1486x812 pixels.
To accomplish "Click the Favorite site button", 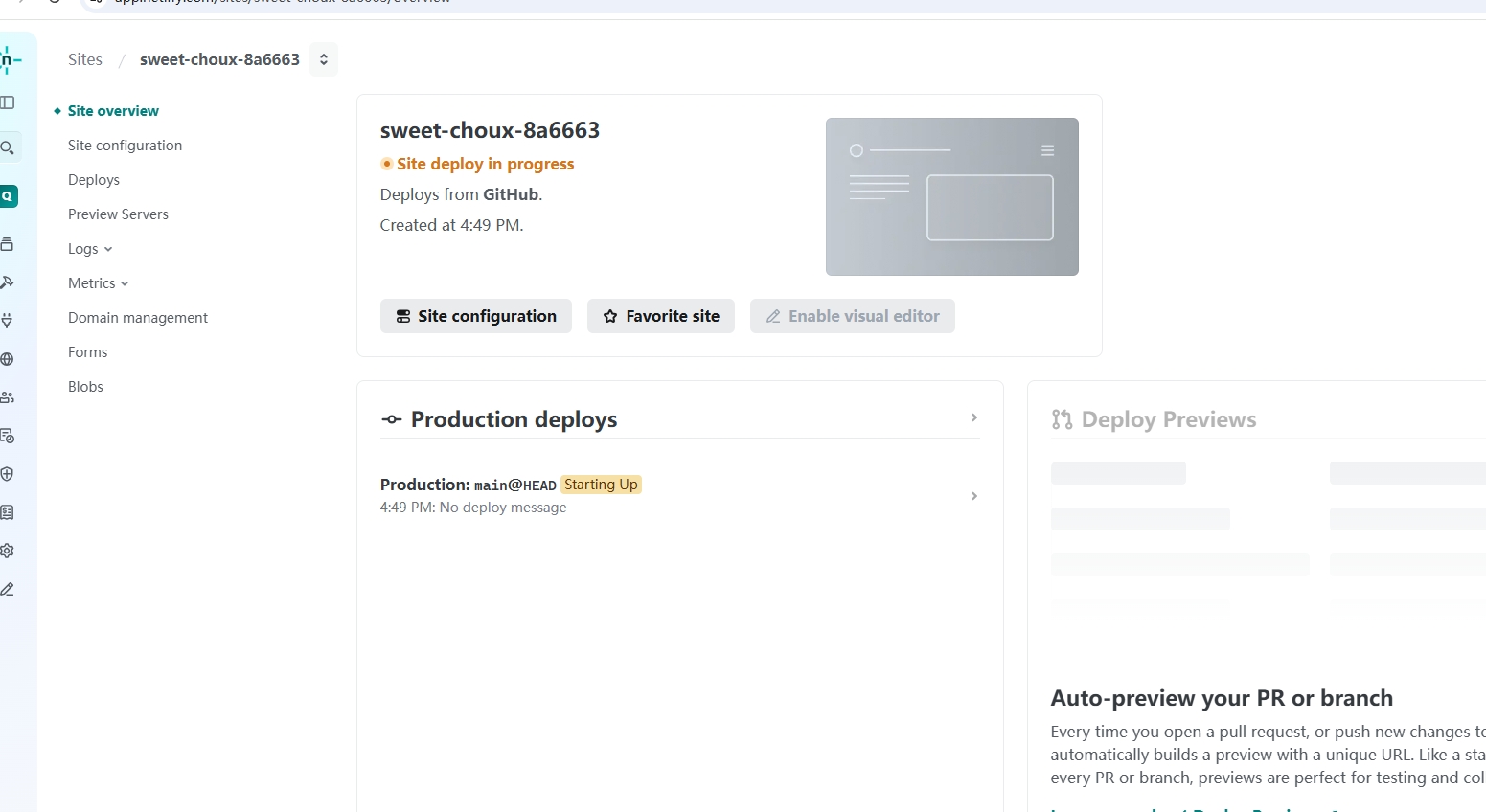I will pyautogui.click(x=661, y=316).
